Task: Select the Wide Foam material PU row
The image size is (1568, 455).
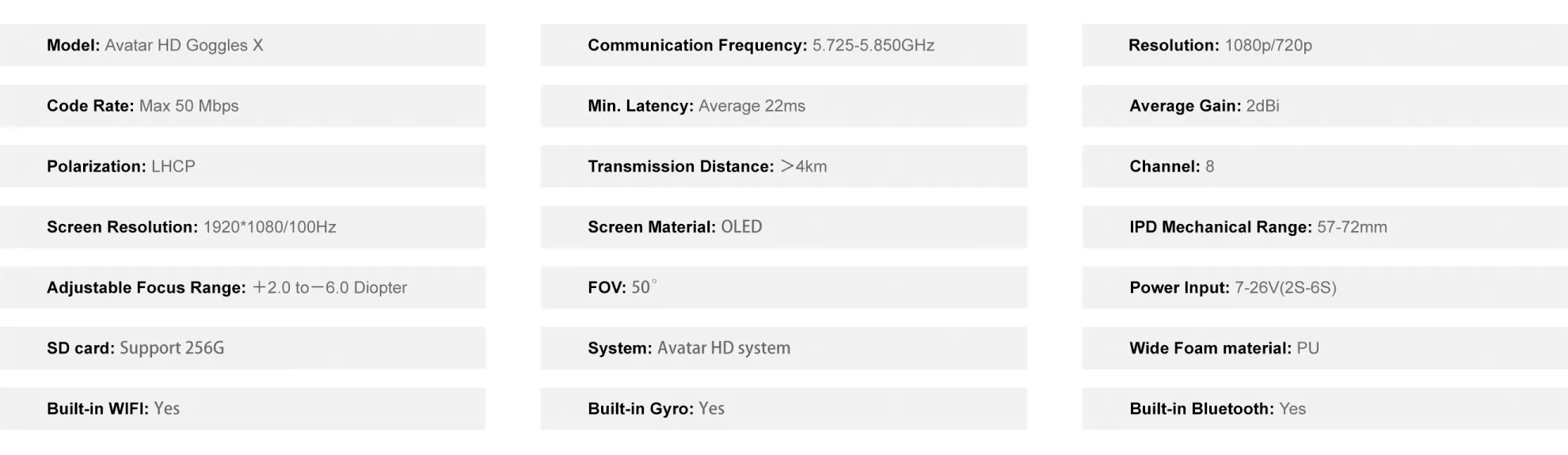Action: coord(1324,348)
